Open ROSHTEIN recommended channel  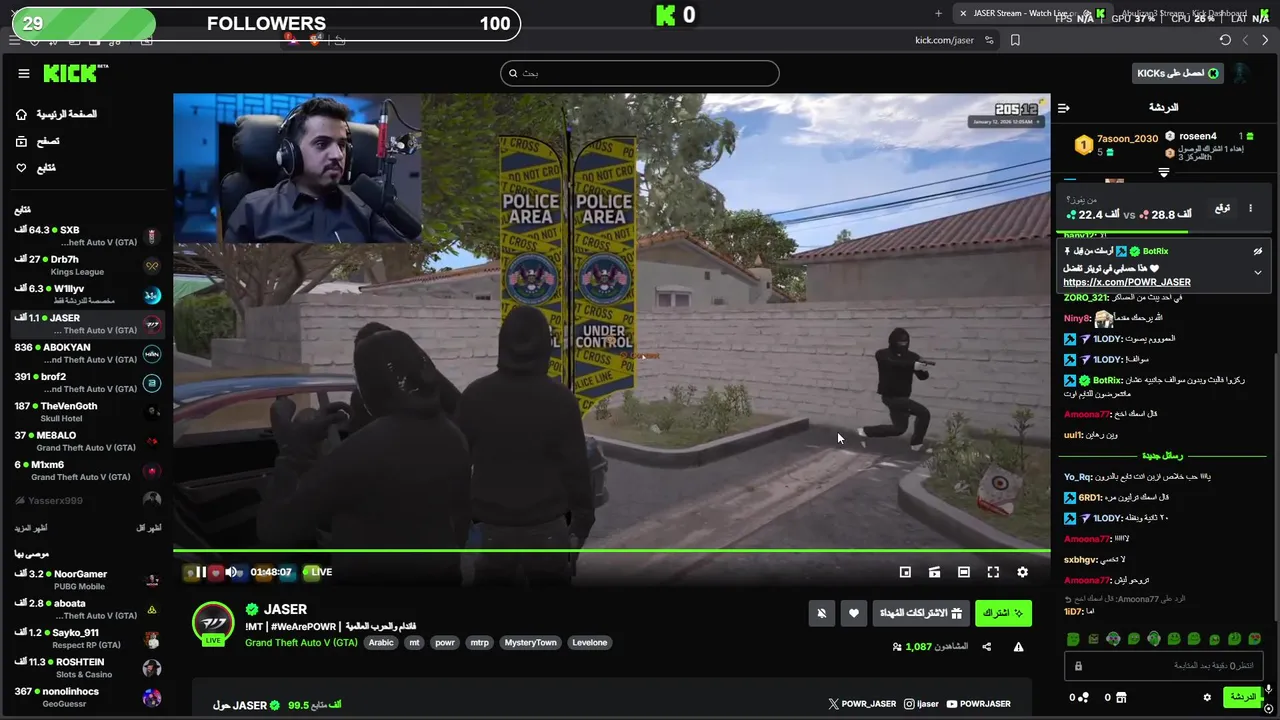(87, 668)
